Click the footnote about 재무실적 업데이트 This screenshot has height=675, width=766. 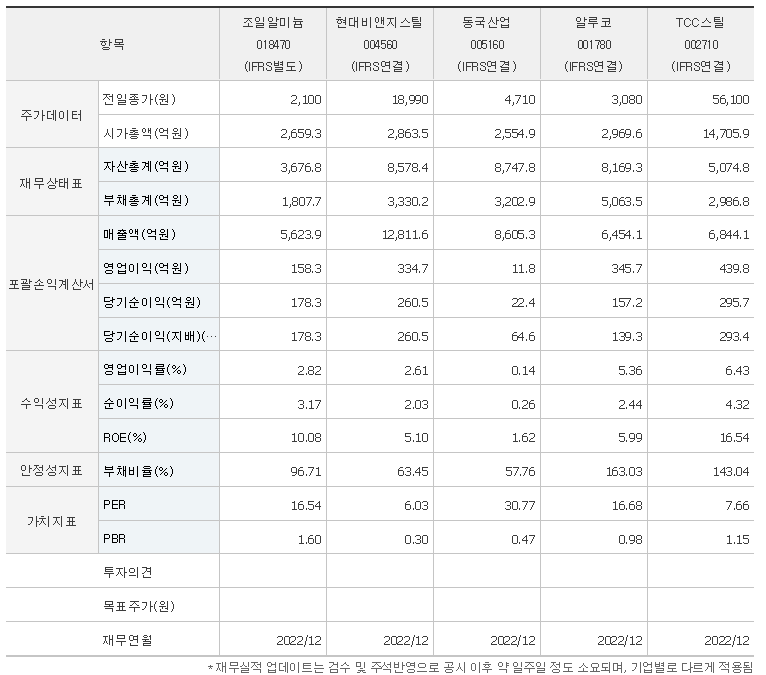point(480,667)
